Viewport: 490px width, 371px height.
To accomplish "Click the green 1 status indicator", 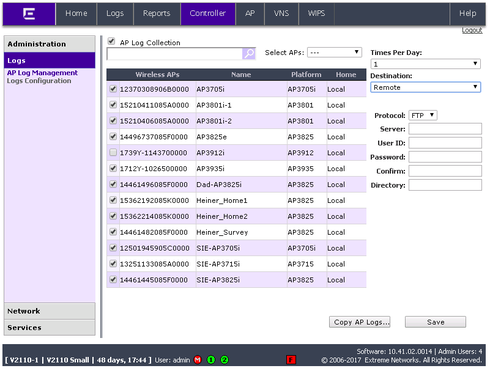I will [x=211, y=360].
